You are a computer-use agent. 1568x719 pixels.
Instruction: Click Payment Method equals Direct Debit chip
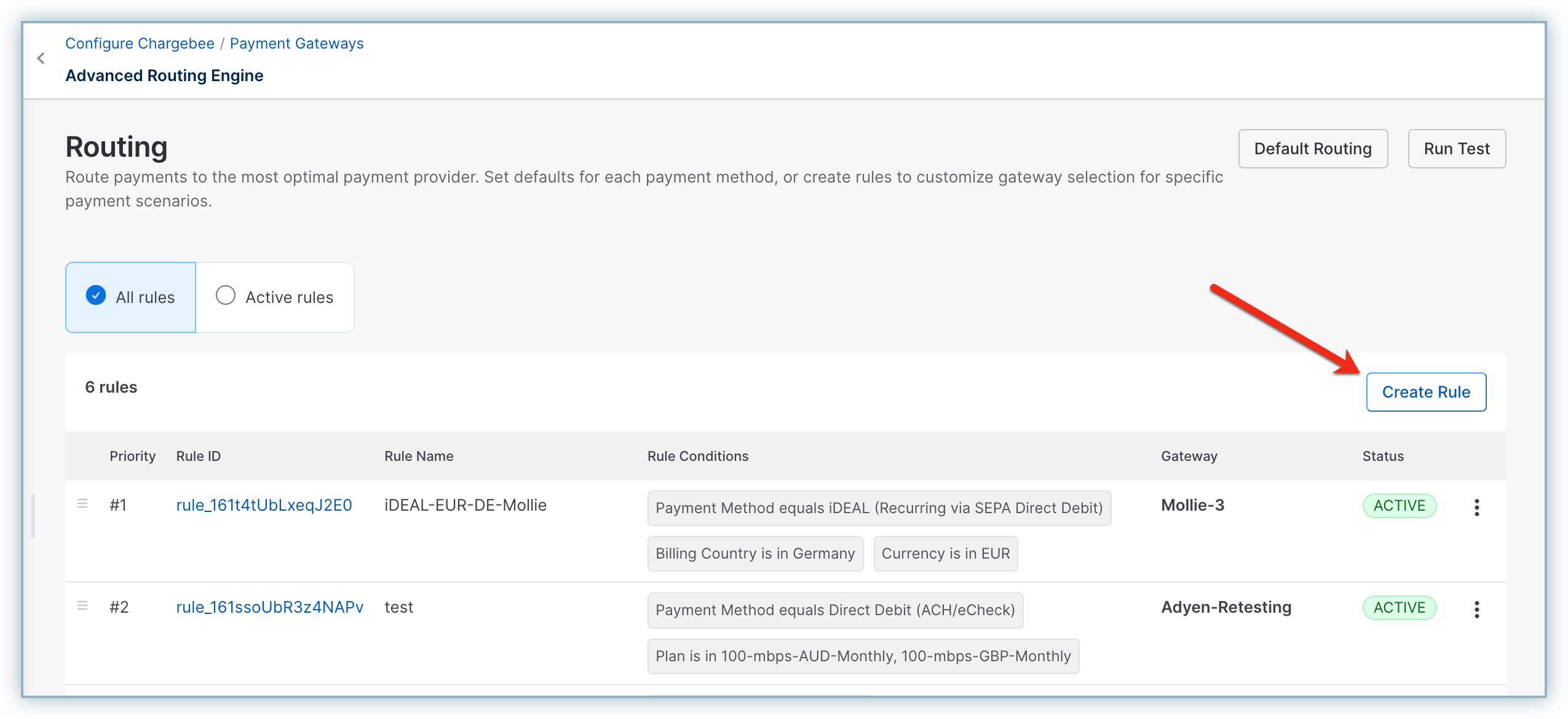click(x=834, y=610)
